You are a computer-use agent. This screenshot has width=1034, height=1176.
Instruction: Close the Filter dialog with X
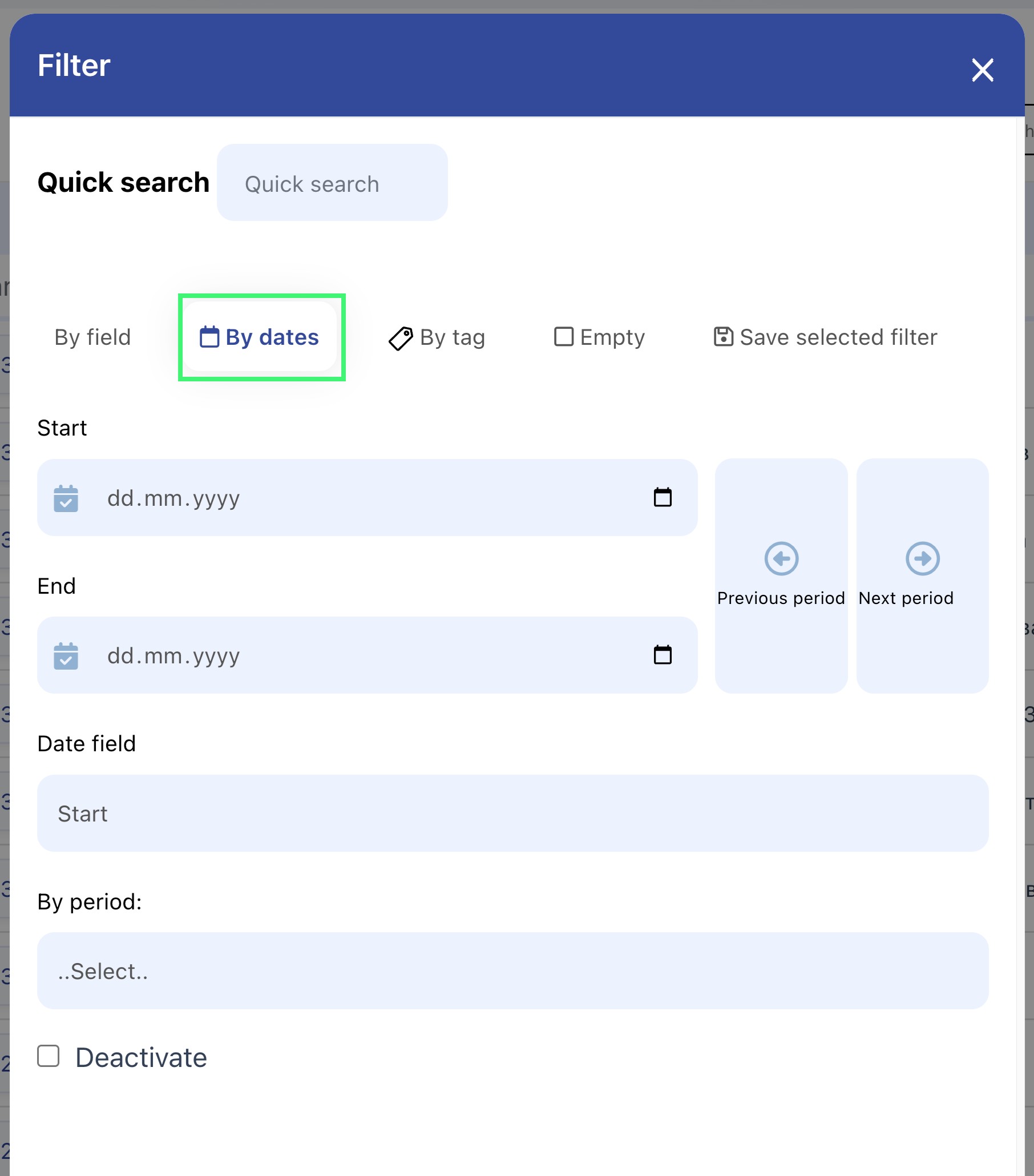(982, 70)
